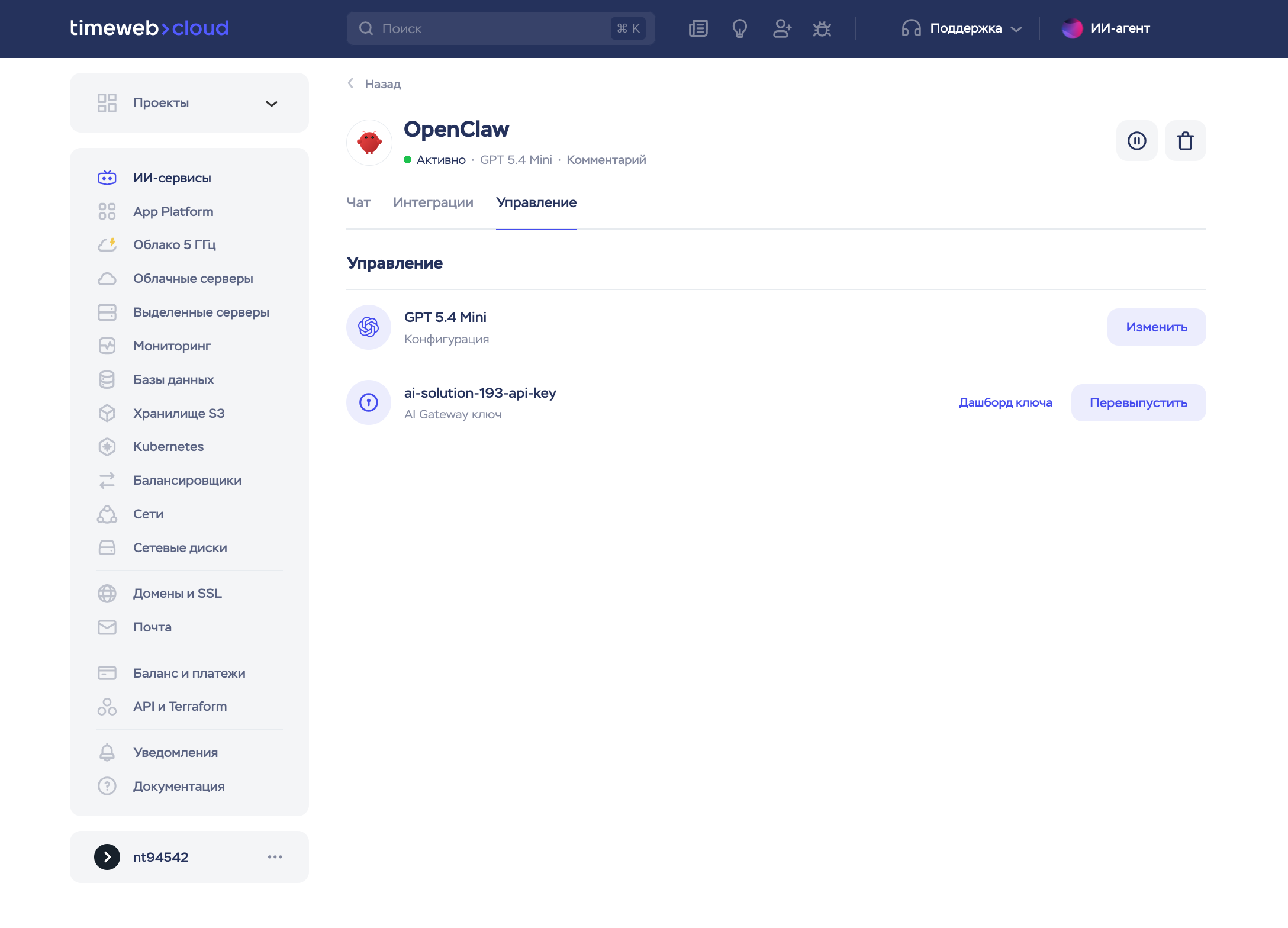
Task: Click the Сетевые диски drive icon
Action: pyautogui.click(x=107, y=547)
